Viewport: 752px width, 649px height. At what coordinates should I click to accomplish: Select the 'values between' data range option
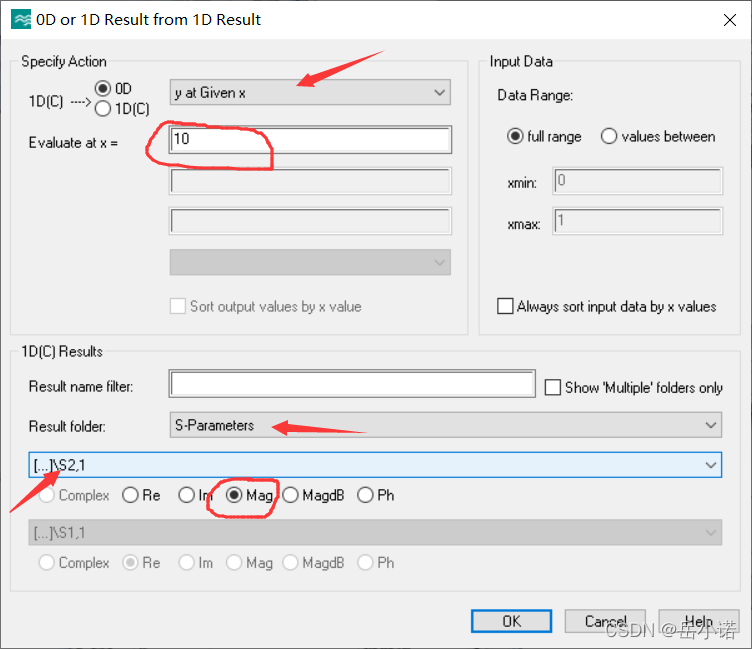pos(609,137)
